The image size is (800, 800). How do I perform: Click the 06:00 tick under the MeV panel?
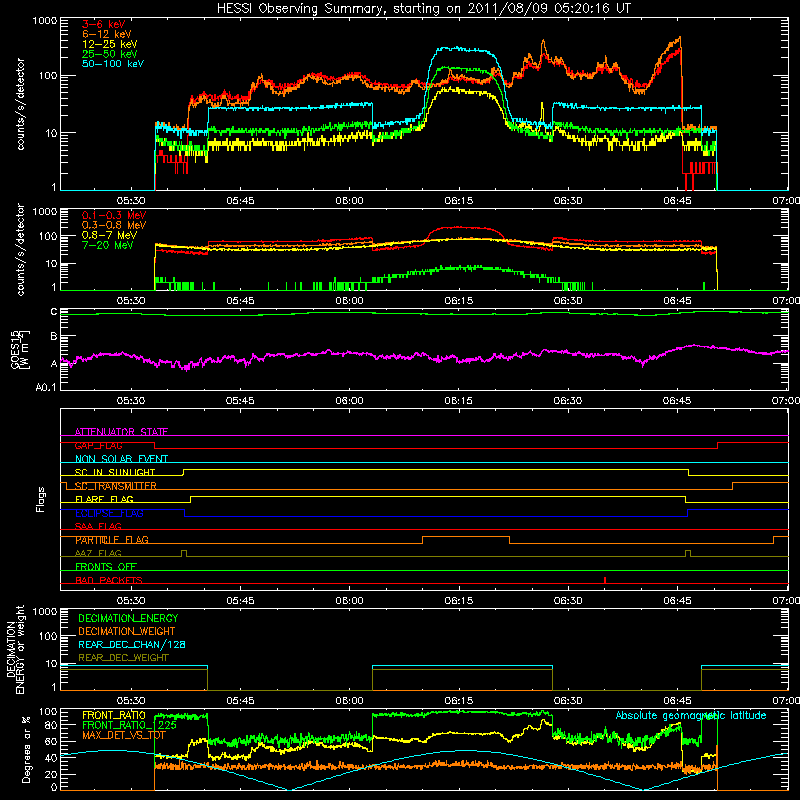[349, 301]
